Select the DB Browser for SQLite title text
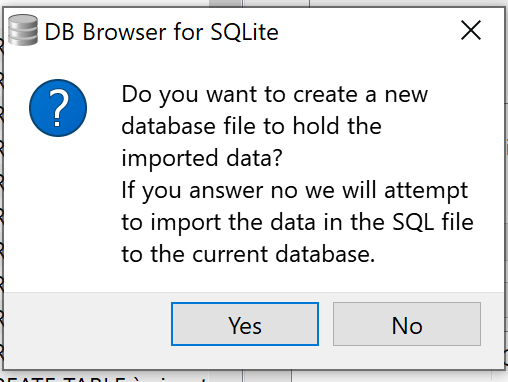The image size is (508, 382). pos(161,32)
